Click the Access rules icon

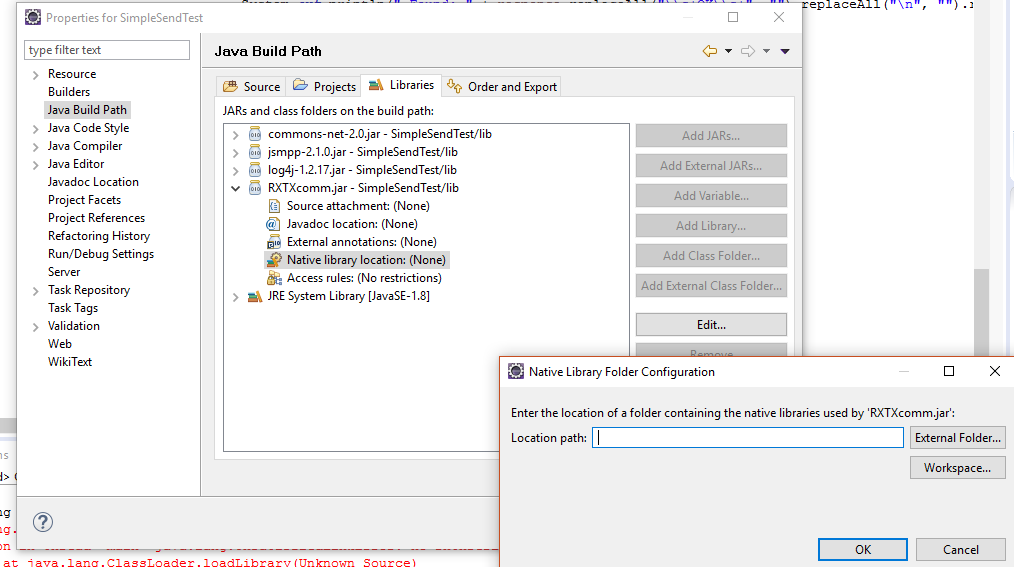click(274, 278)
